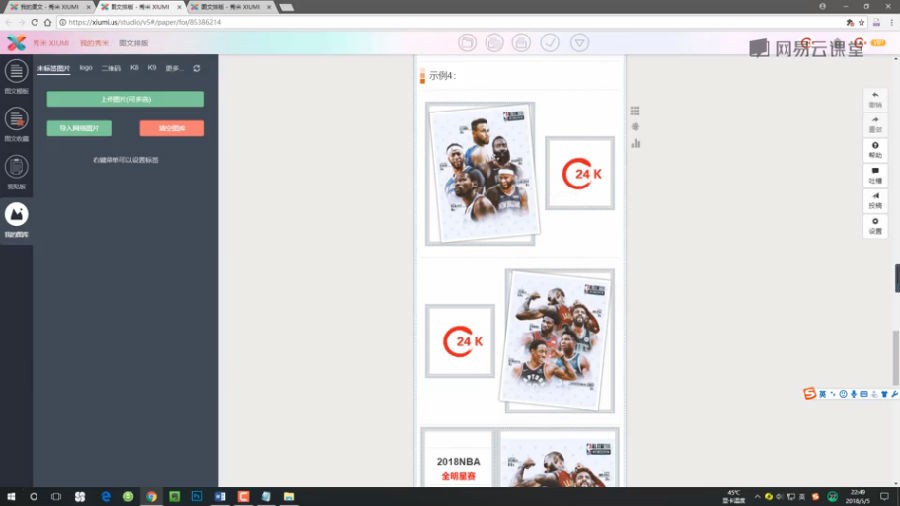Open Chrome from the taskbar
The height and width of the screenshot is (506, 900).
click(x=151, y=496)
